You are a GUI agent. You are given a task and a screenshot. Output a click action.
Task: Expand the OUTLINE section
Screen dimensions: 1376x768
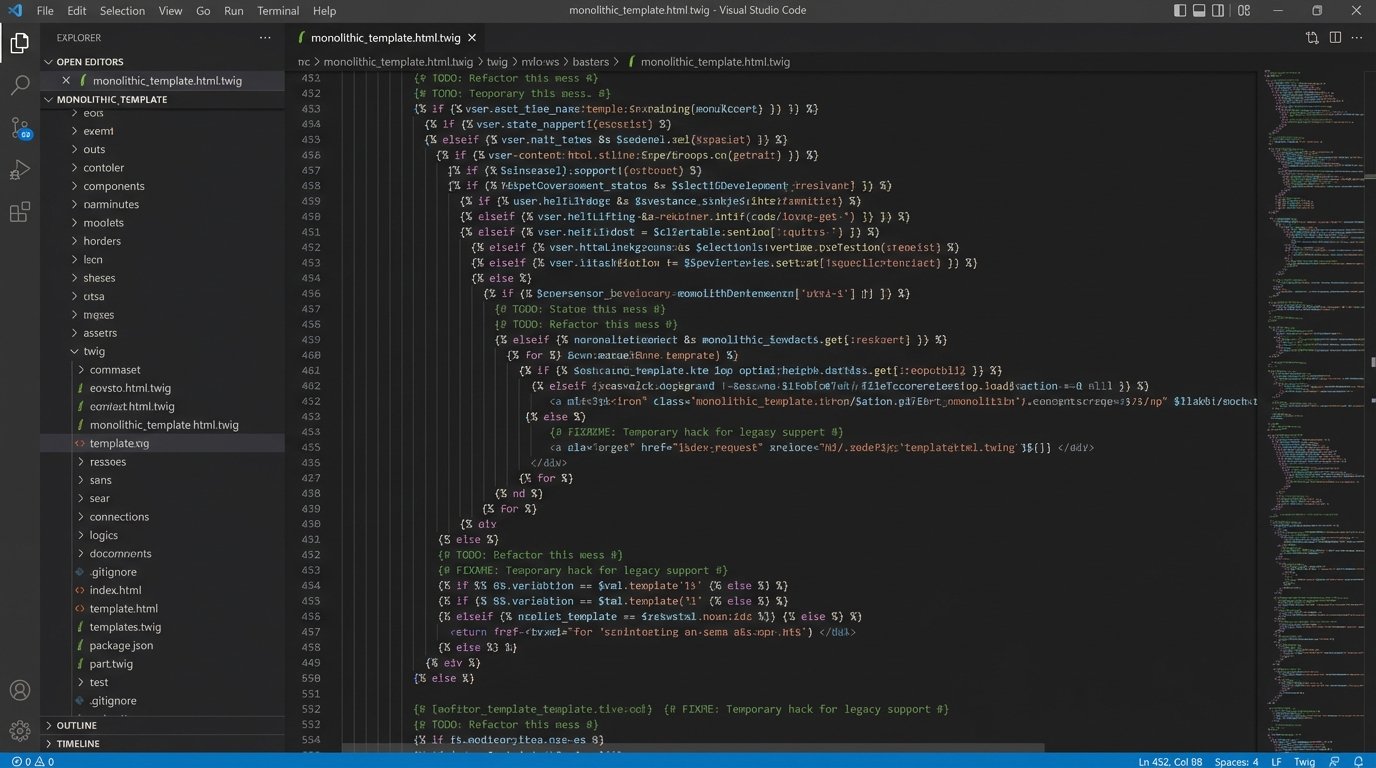(x=77, y=726)
